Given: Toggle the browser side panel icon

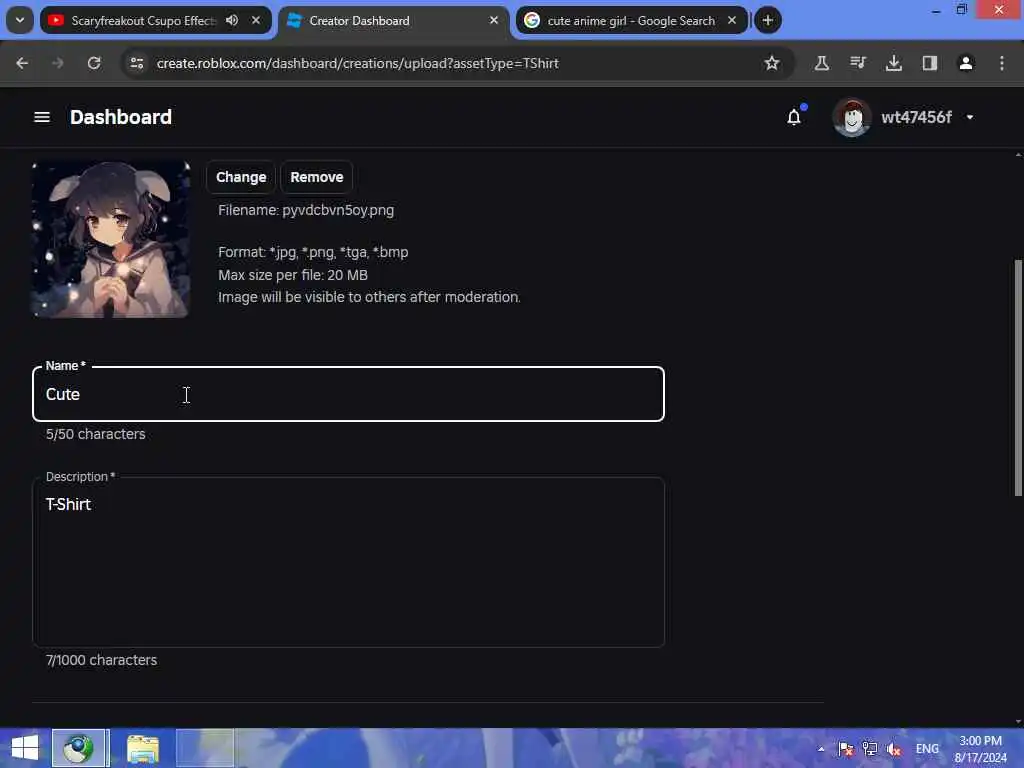Looking at the screenshot, I should pyautogui.click(x=929, y=63).
